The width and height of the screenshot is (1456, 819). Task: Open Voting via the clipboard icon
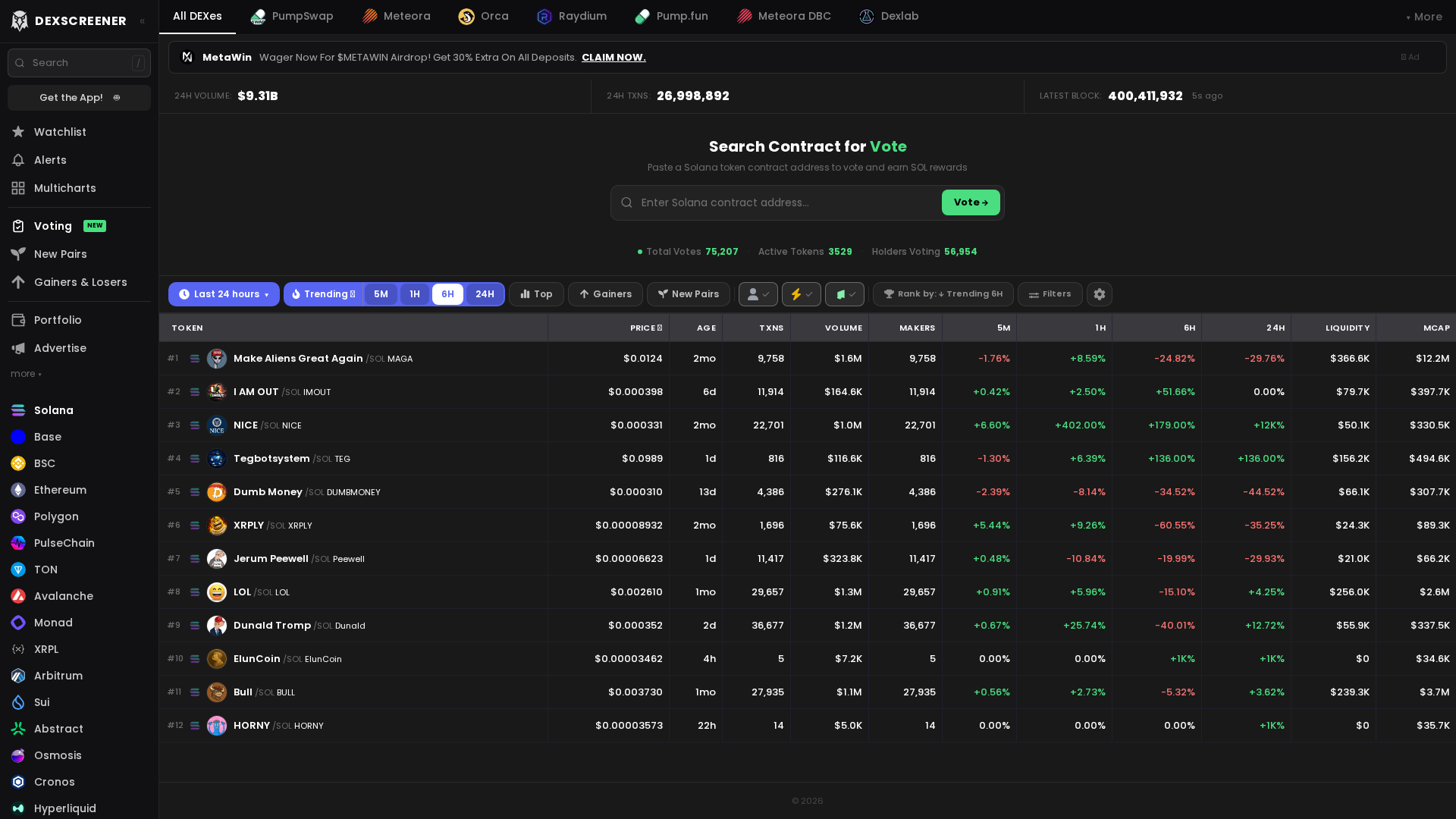click(18, 226)
